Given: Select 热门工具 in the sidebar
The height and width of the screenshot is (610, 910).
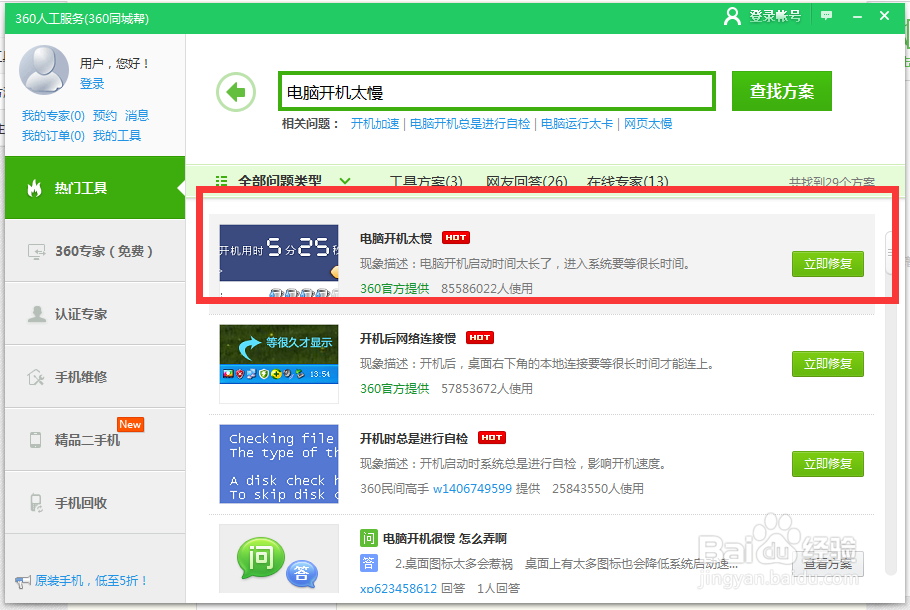Looking at the screenshot, I should [95, 187].
